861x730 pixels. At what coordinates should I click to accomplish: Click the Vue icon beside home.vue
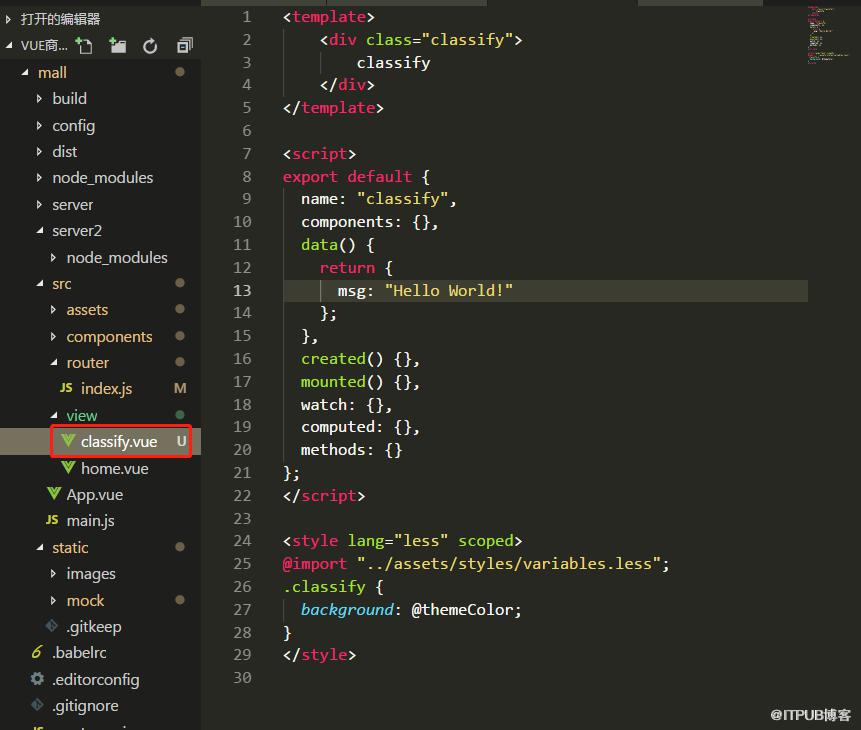[x=68, y=467]
